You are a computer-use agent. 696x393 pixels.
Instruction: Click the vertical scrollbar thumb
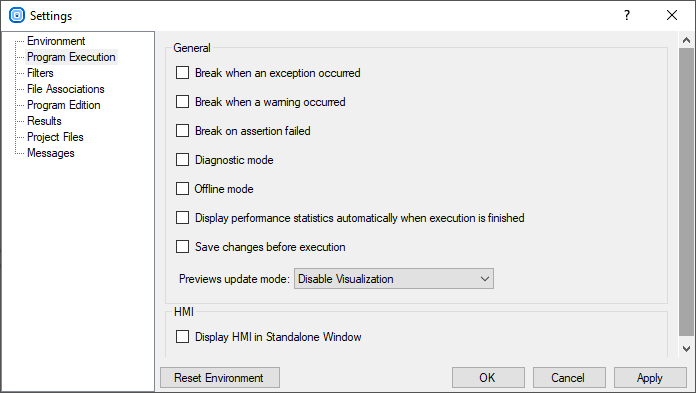686,192
